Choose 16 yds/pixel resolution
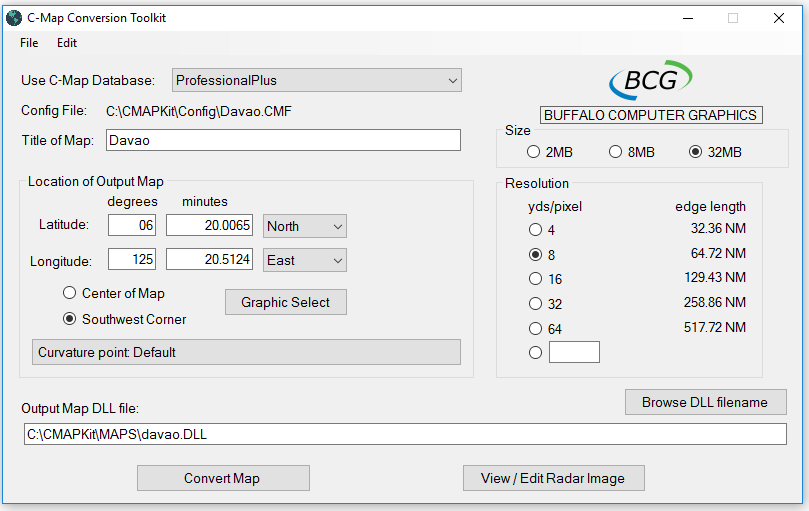Viewport: 809px width, 511px height. (535, 279)
